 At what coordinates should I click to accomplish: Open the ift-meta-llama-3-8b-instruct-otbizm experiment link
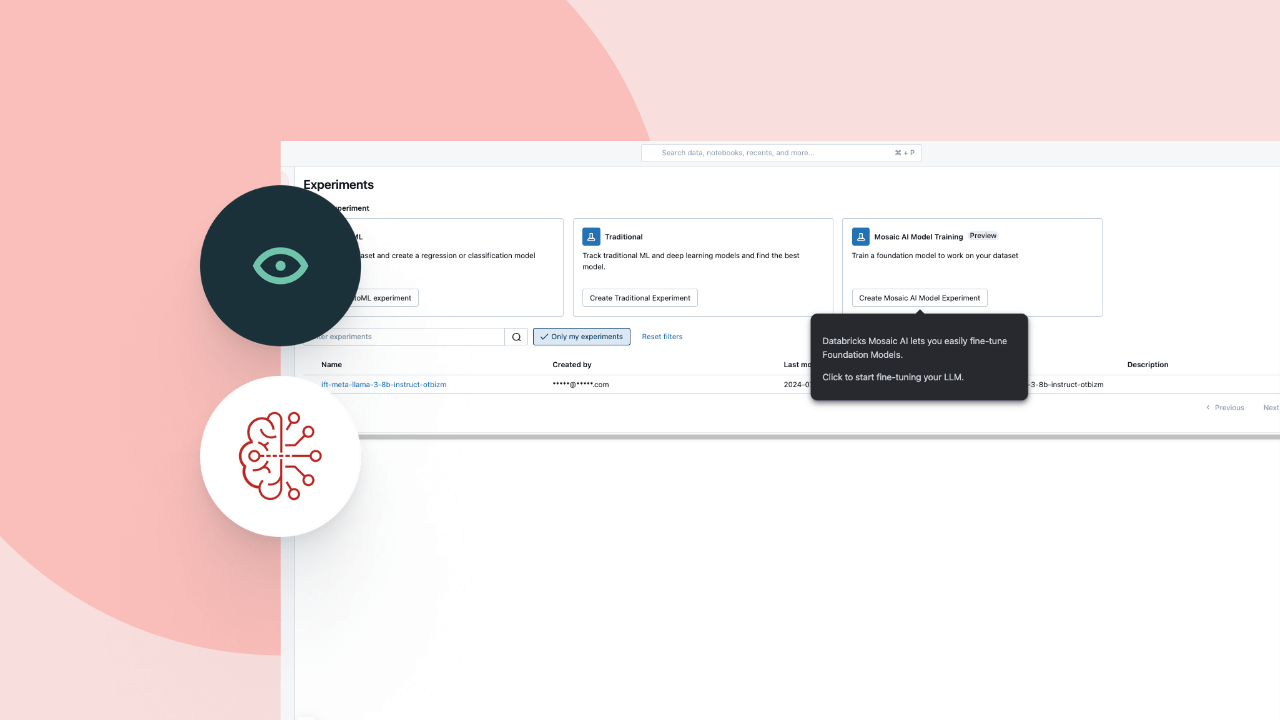[x=384, y=385]
